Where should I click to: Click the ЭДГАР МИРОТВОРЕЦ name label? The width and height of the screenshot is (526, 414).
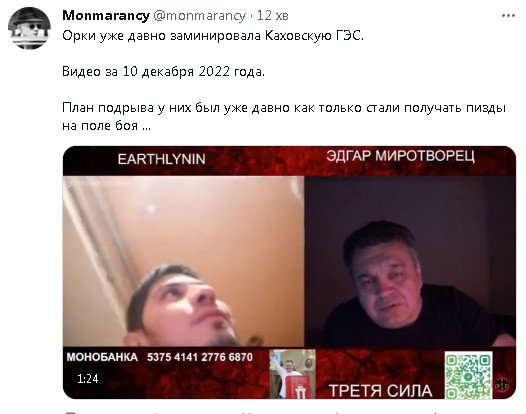[x=401, y=156]
